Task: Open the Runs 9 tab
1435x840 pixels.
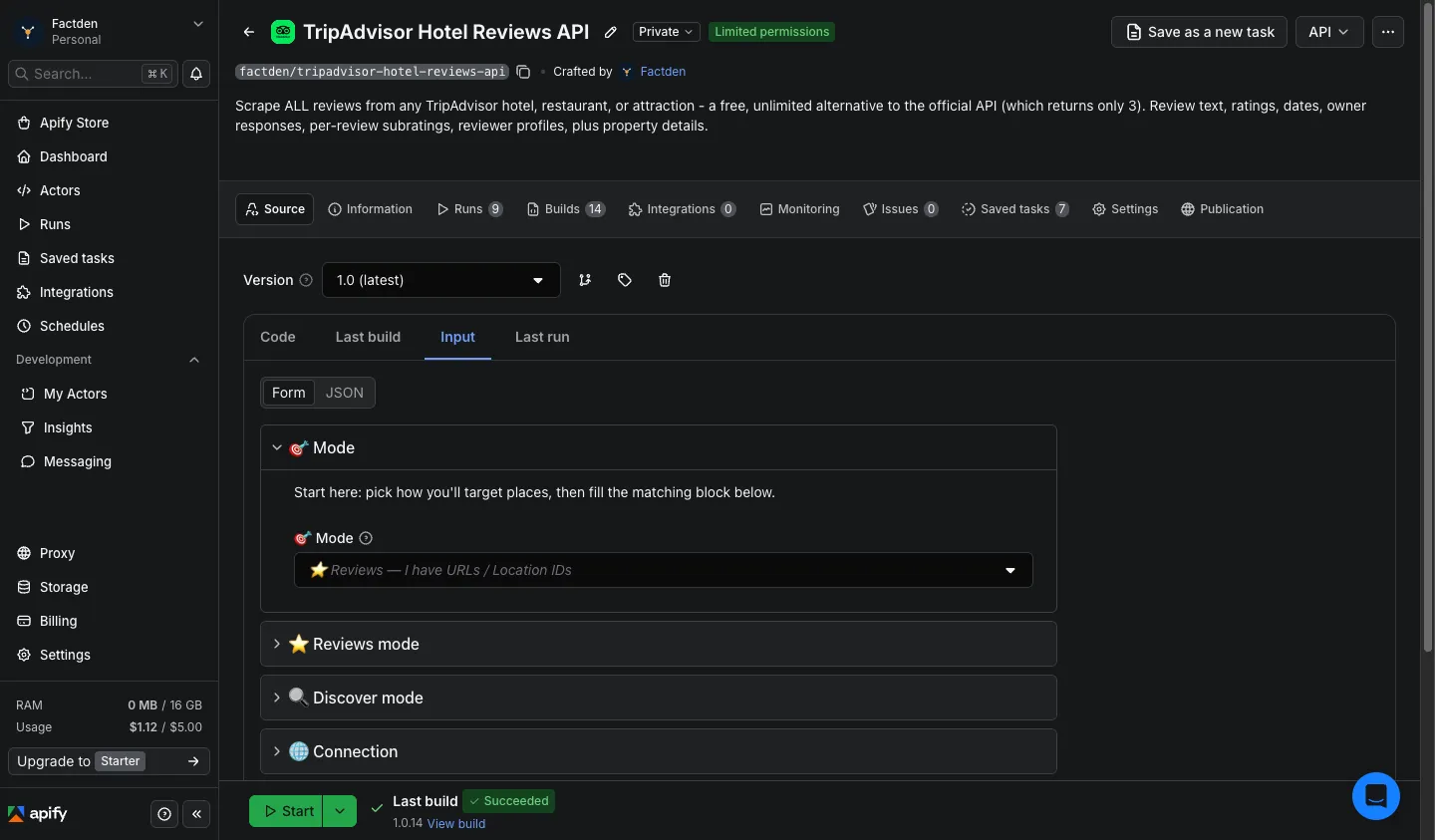Action: (x=469, y=209)
